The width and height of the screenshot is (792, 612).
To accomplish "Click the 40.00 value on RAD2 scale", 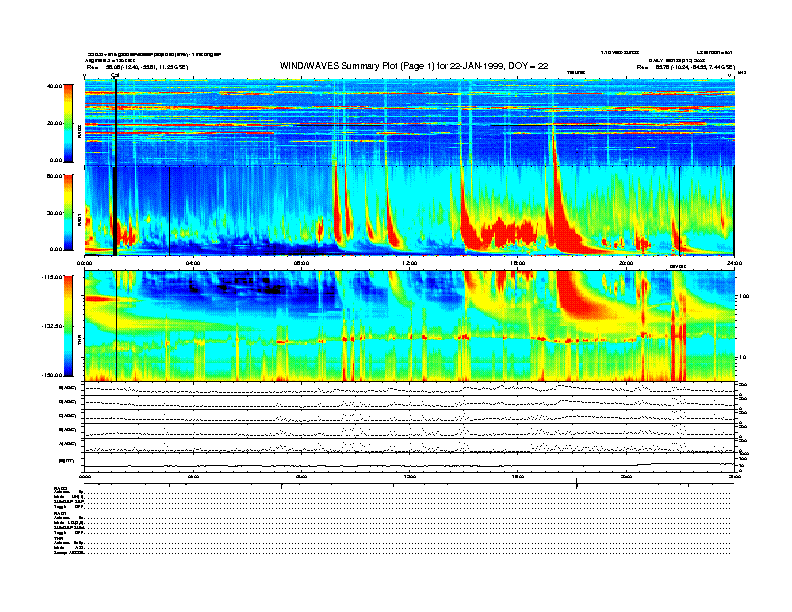I will 54,86.
